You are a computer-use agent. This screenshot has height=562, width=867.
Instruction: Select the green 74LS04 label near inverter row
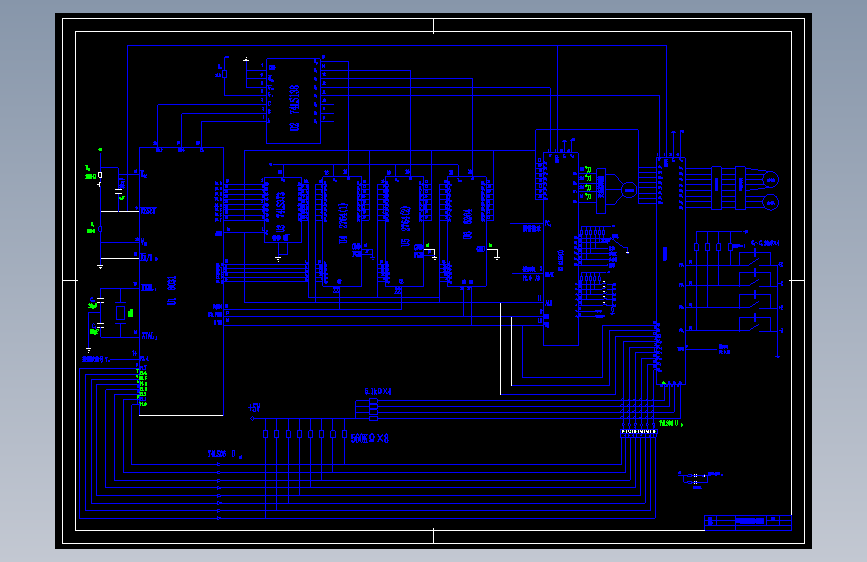(x=670, y=424)
